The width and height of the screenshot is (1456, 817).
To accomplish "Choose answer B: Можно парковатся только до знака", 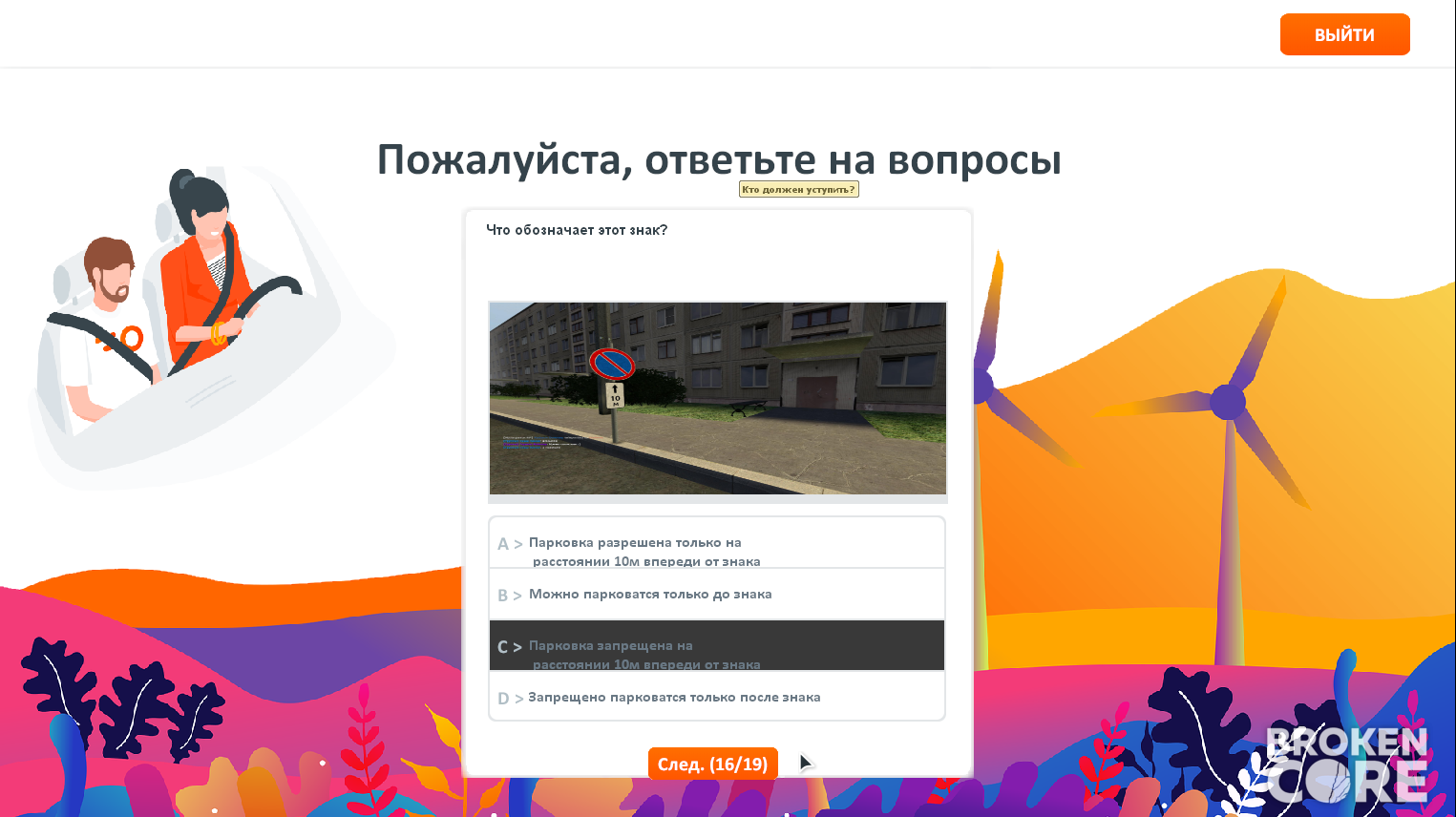I will [717, 595].
